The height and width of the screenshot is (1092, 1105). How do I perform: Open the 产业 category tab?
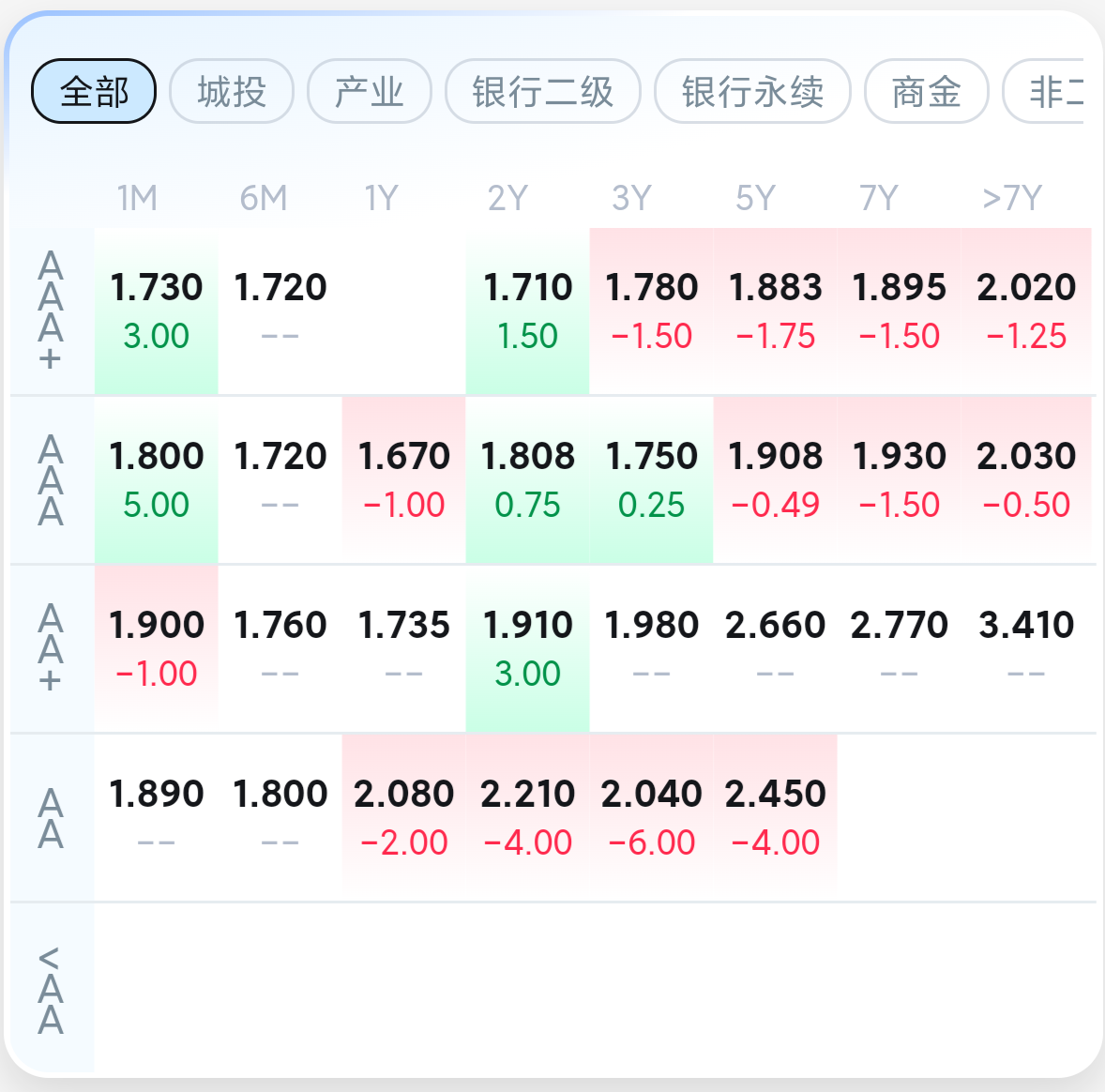pyautogui.click(x=370, y=91)
